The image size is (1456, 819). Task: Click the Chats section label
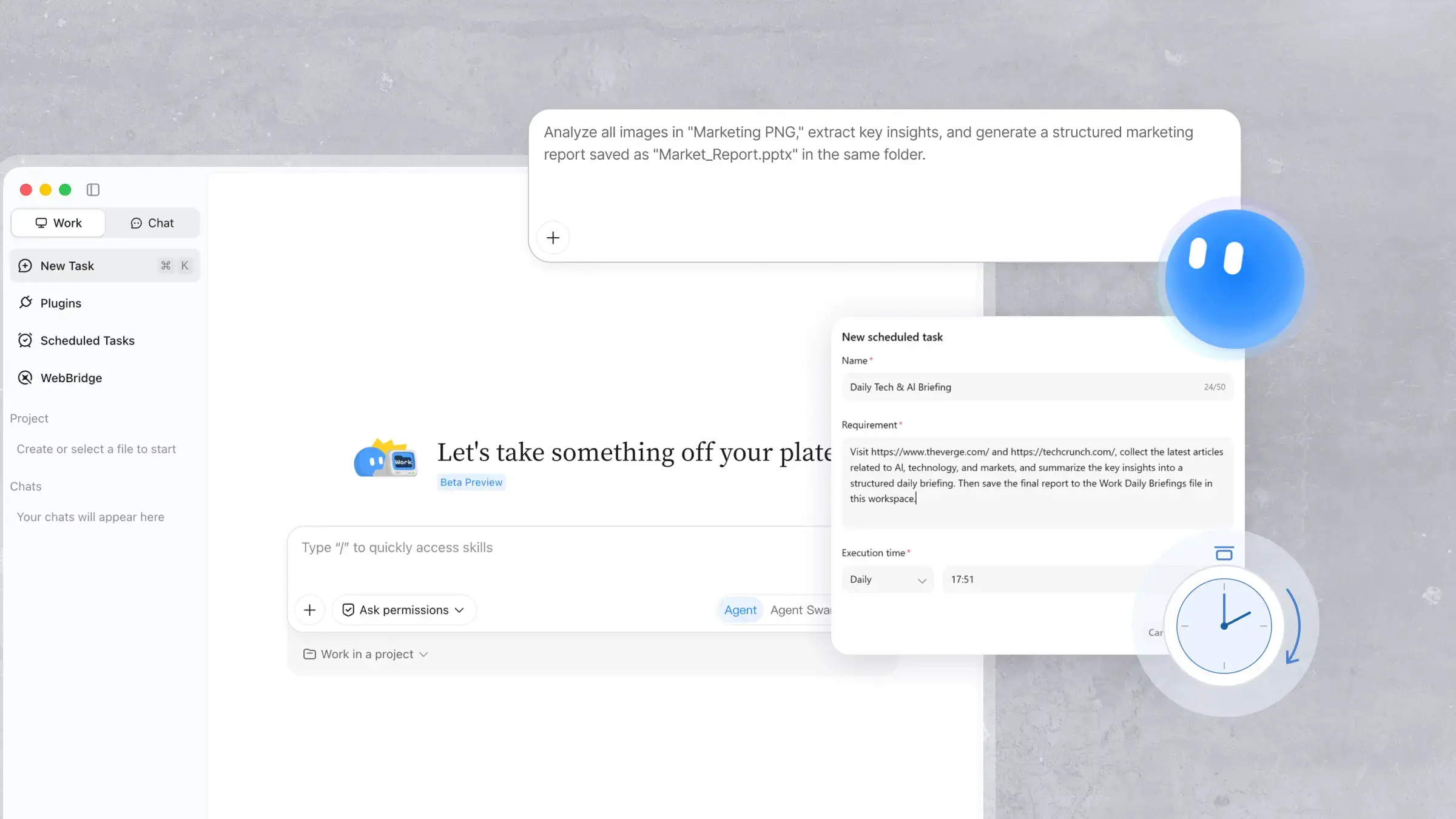coord(25,487)
